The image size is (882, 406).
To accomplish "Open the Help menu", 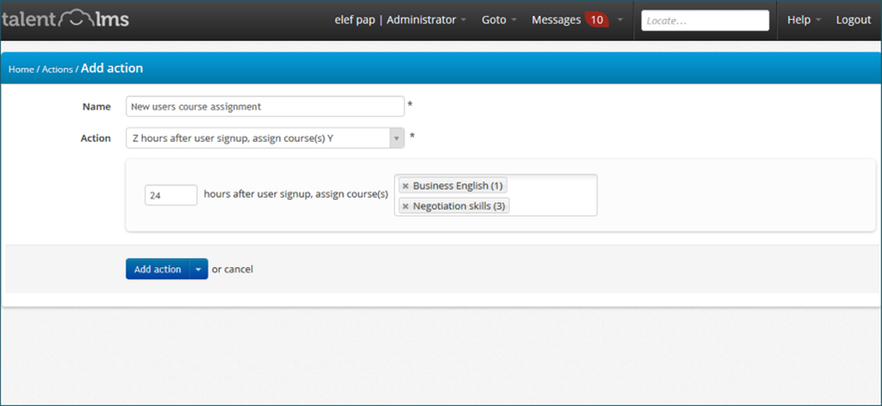I will tap(804, 20).
